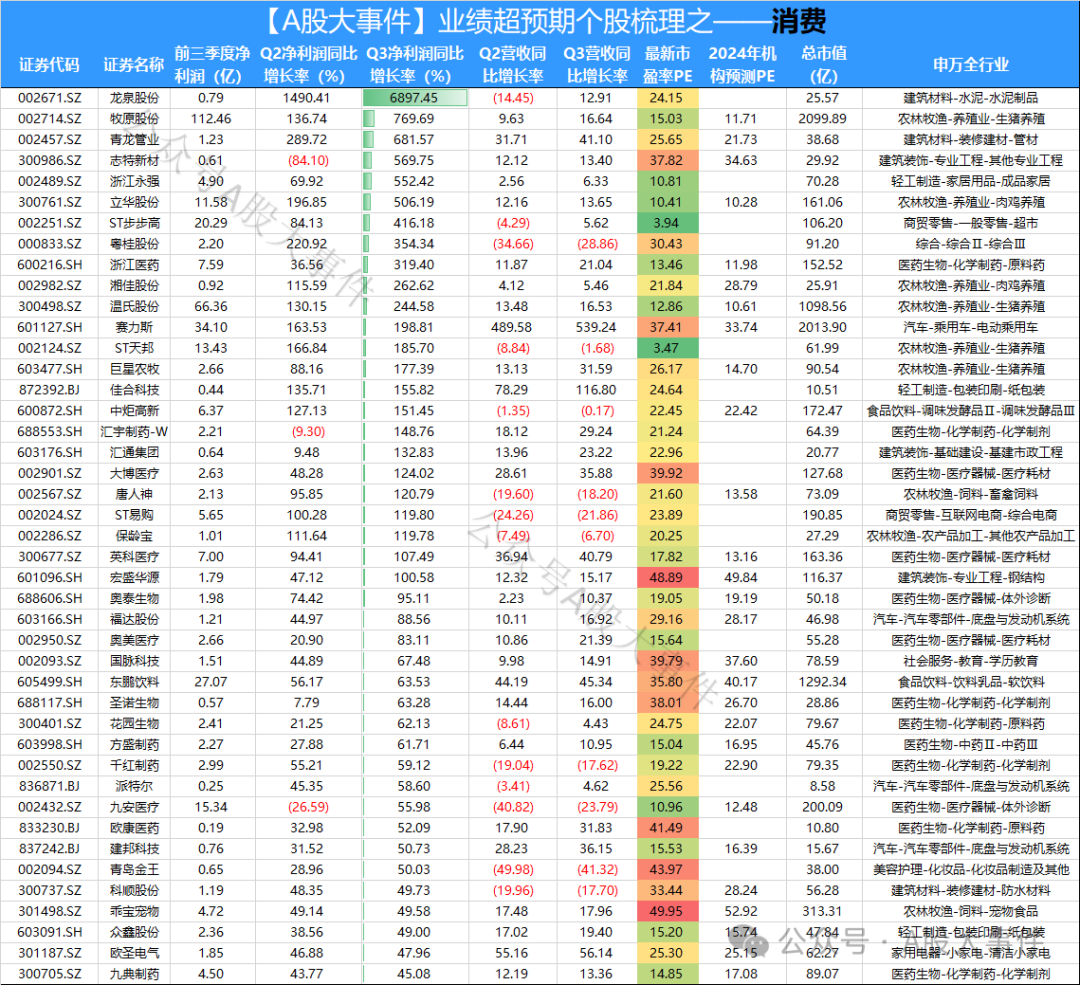Viewport: 1080px width, 985px height.
Task: Click the 证券代码 column header
Action: pos(49,65)
